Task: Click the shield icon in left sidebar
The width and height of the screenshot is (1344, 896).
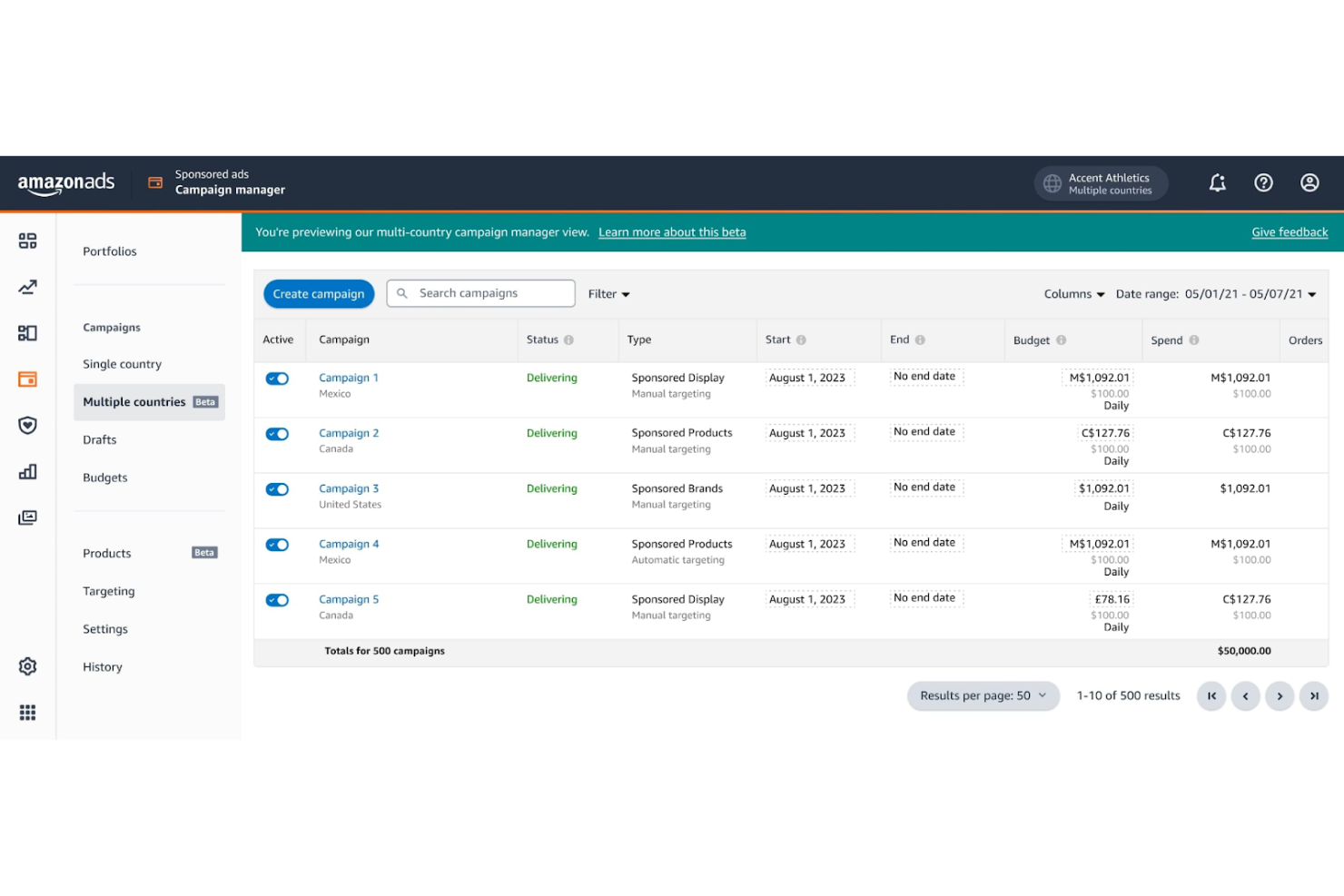Action: coord(28,426)
